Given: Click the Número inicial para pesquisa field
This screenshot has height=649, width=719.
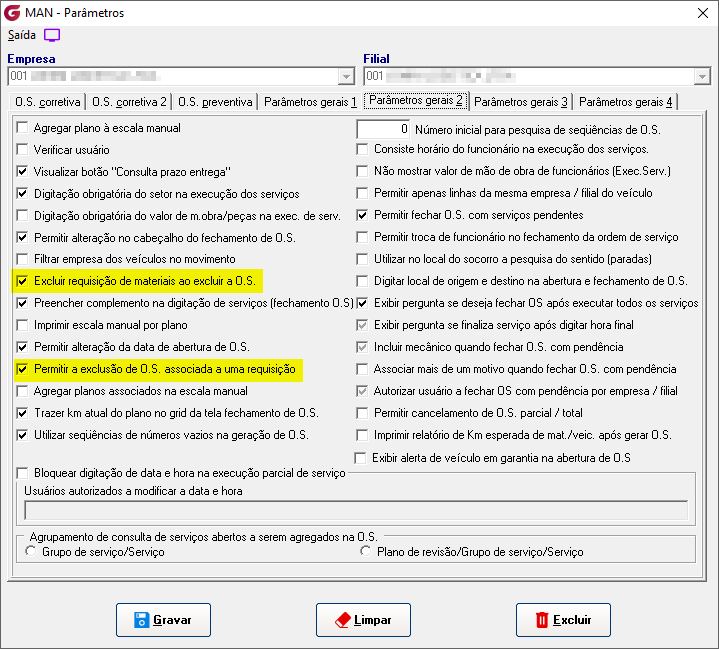Looking at the screenshot, I should (383, 129).
